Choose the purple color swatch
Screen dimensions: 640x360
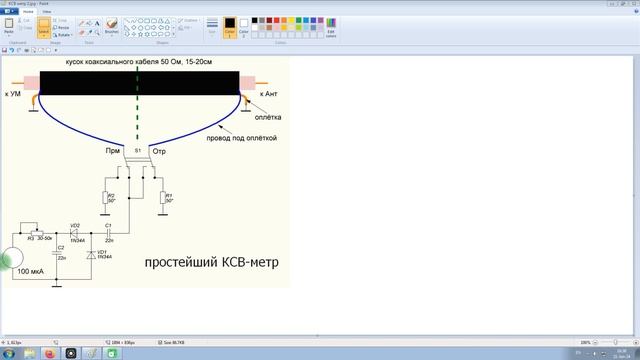pyautogui.click(x=321, y=20)
